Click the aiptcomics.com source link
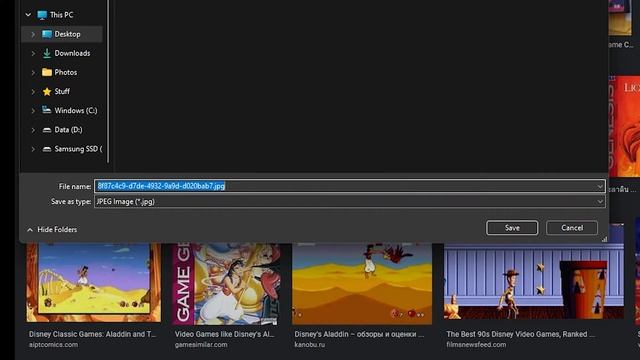This screenshot has width=640, height=360. coord(53,345)
